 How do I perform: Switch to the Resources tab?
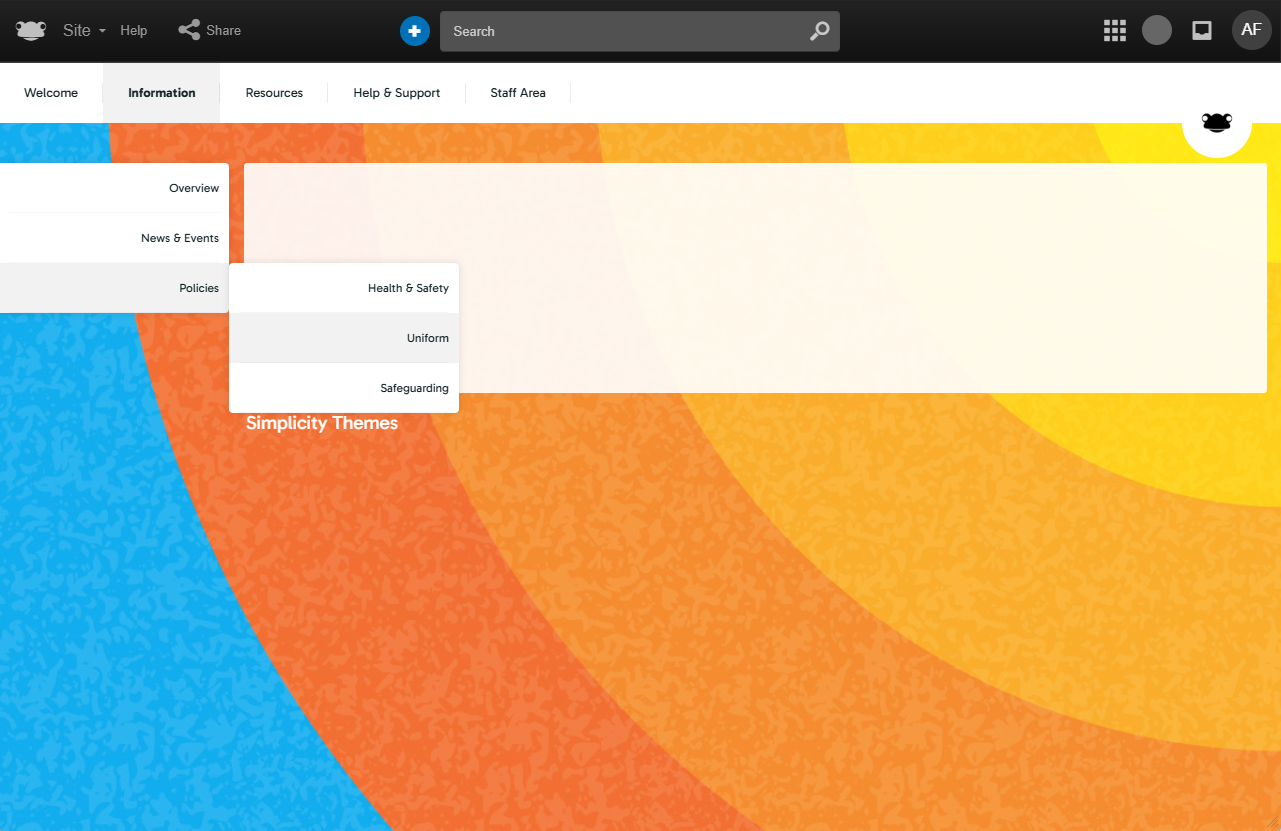pos(274,93)
